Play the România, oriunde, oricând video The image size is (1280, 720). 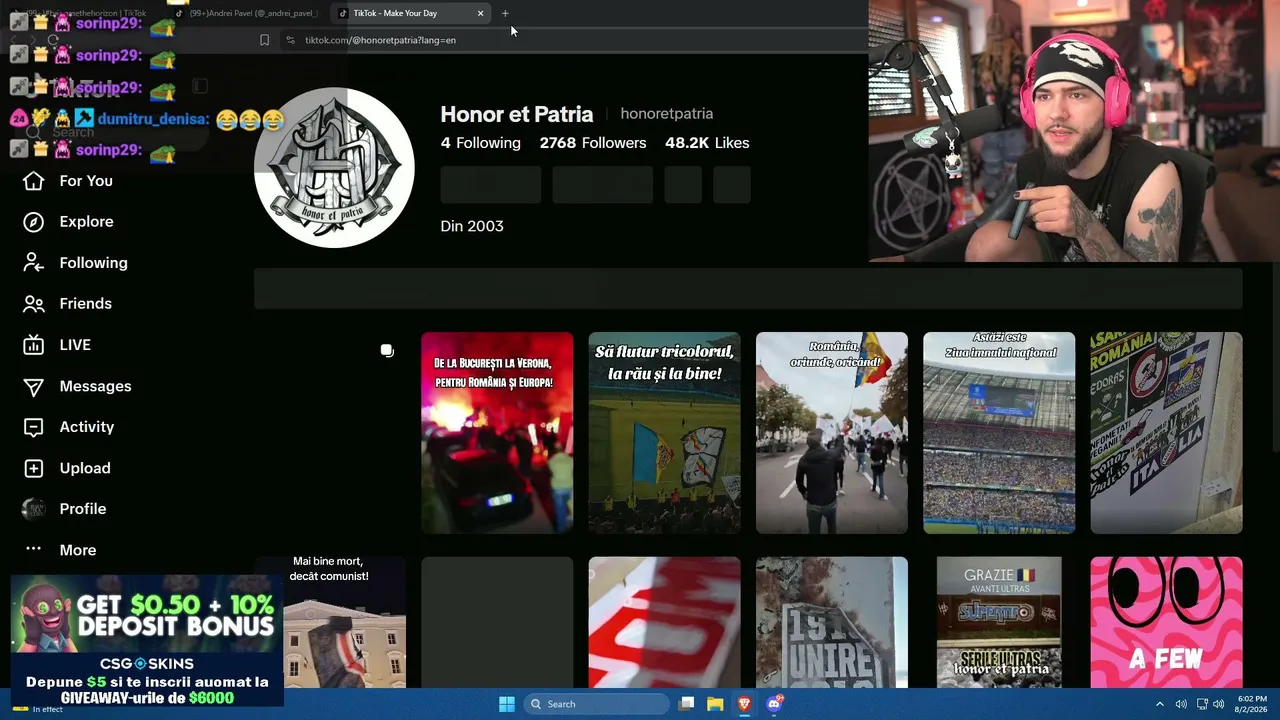point(832,433)
